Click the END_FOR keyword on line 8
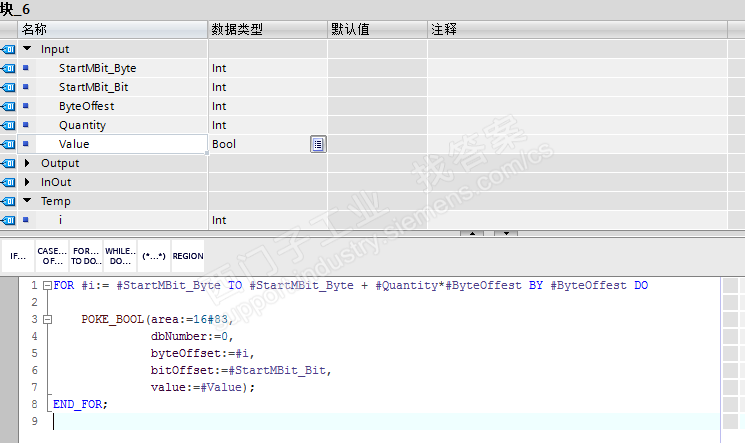Image resolution: width=745 pixels, height=443 pixels. [77, 404]
